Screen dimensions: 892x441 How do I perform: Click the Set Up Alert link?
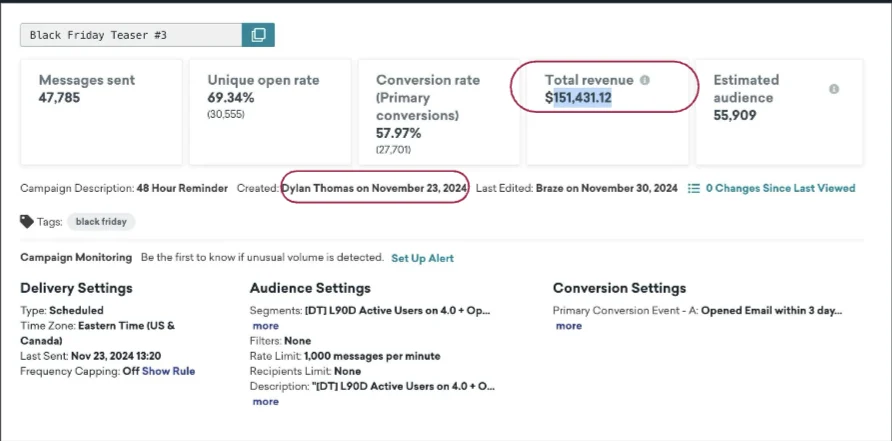422,258
